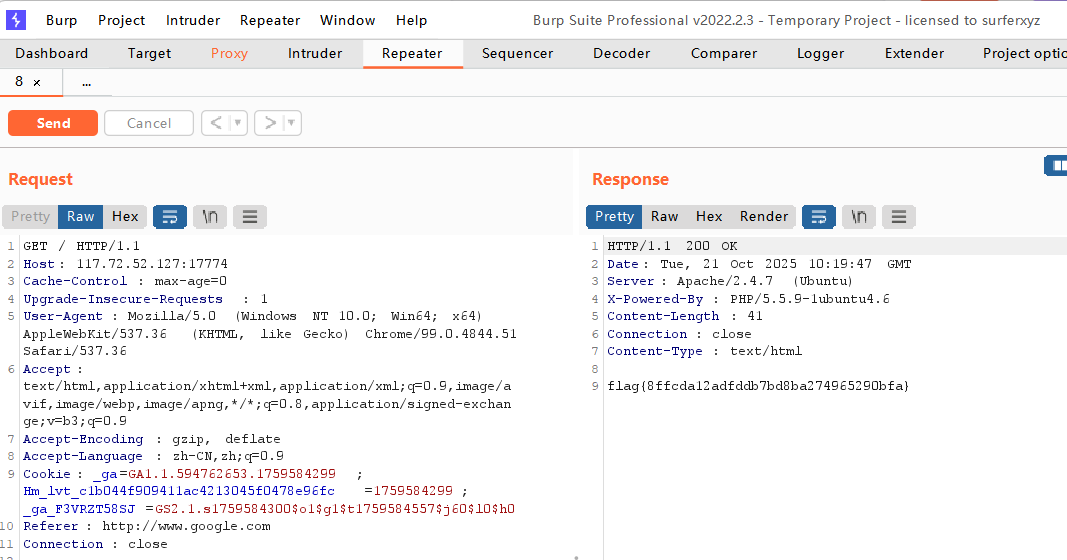The image size is (1067, 560).
Task: Switch to the Dashboard tab
Action: pos(52,53)
